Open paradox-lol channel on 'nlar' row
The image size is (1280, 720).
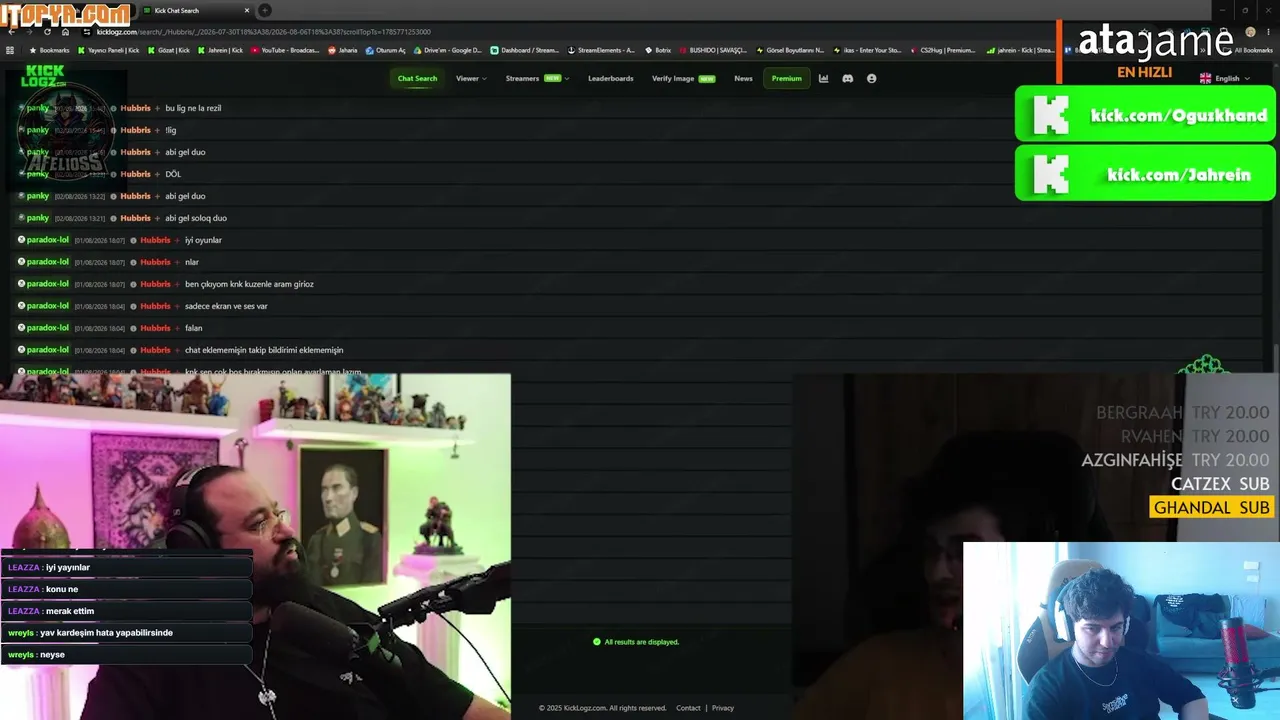point(48,262)
